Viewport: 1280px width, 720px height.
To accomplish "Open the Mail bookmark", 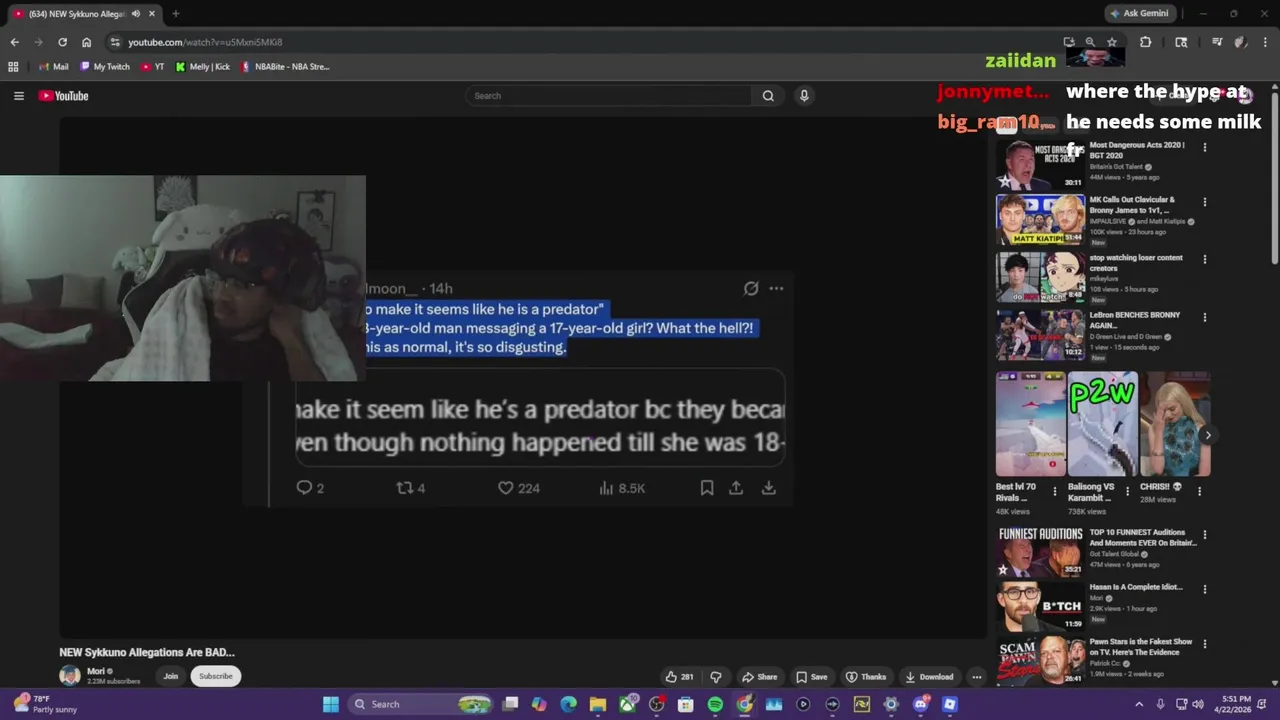I will pos(53,67).
